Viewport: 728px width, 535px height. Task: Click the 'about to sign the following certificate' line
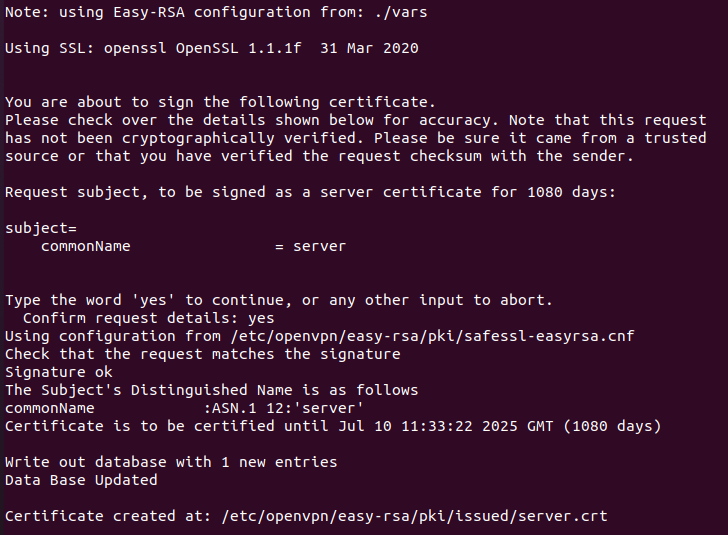point(220,102)
